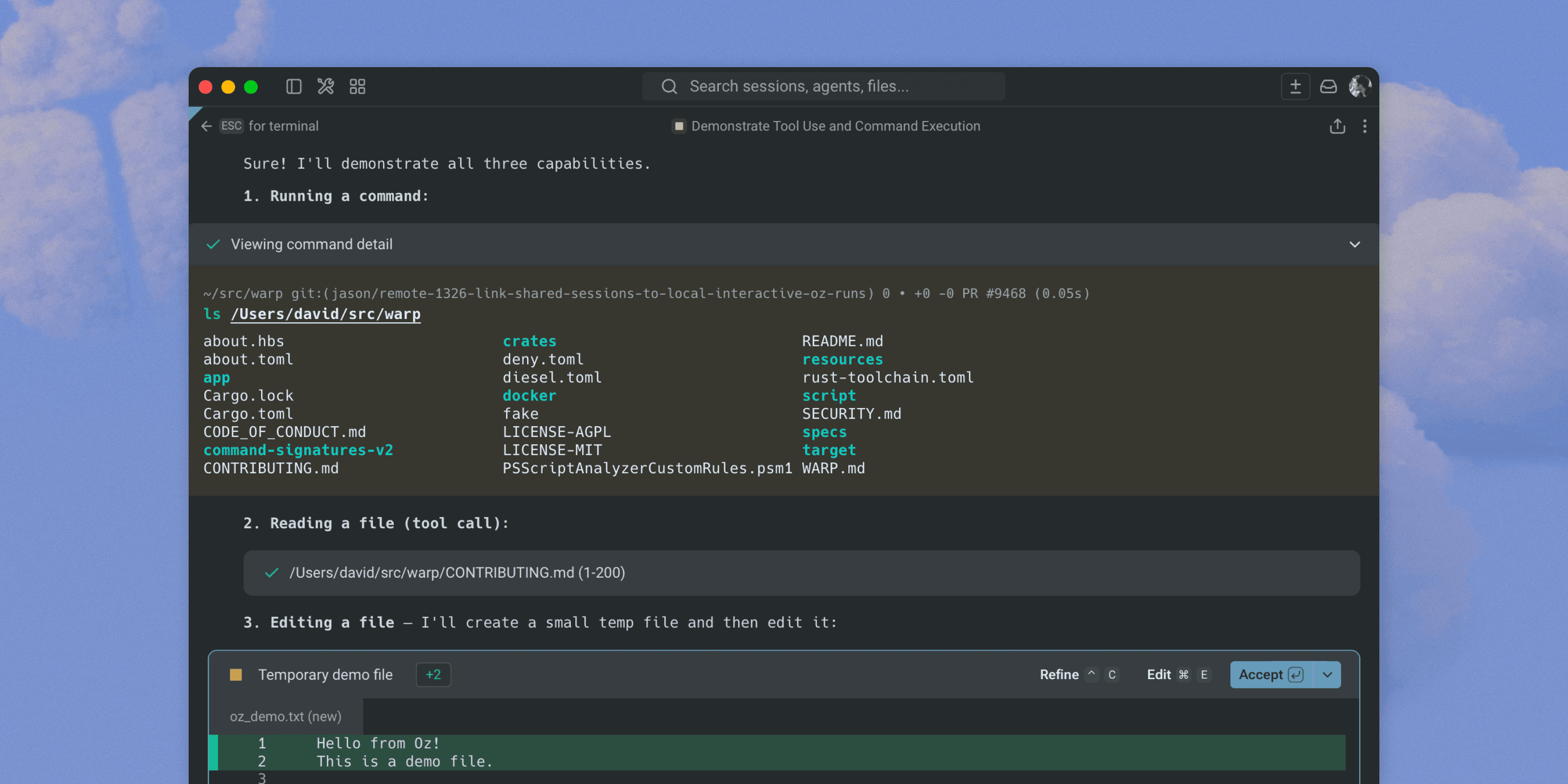The height and width of the screenshot is (784, 1568).
Task: Open the /Users/david/src/warp path link
Action: (x=326, y=314)
